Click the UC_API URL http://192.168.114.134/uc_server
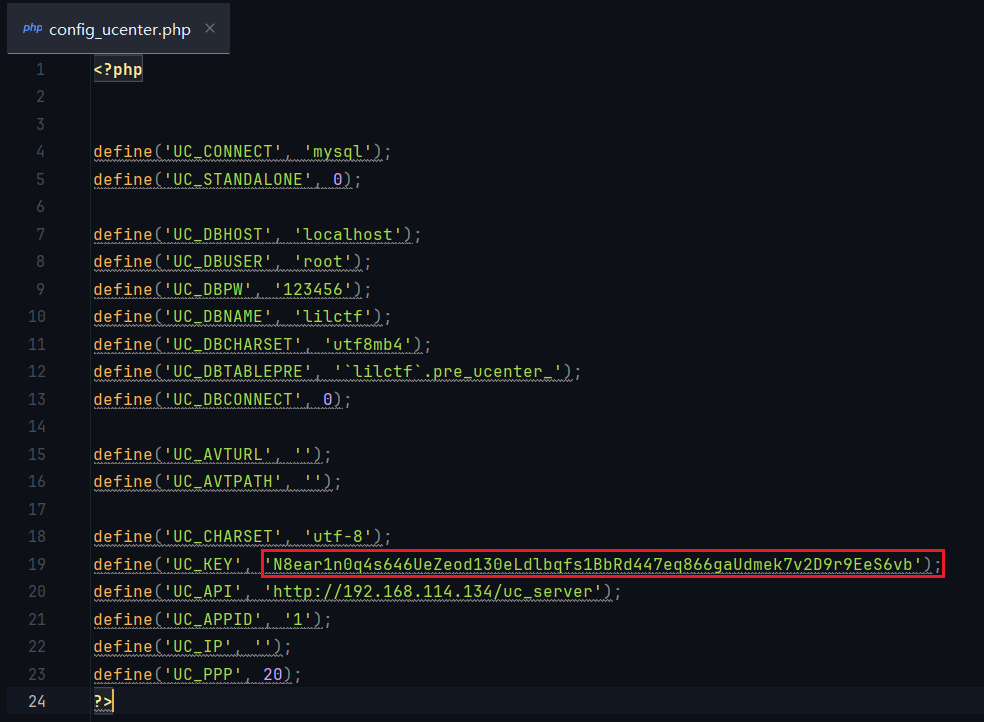Screen dimensions: 984x722 (437, 592)
